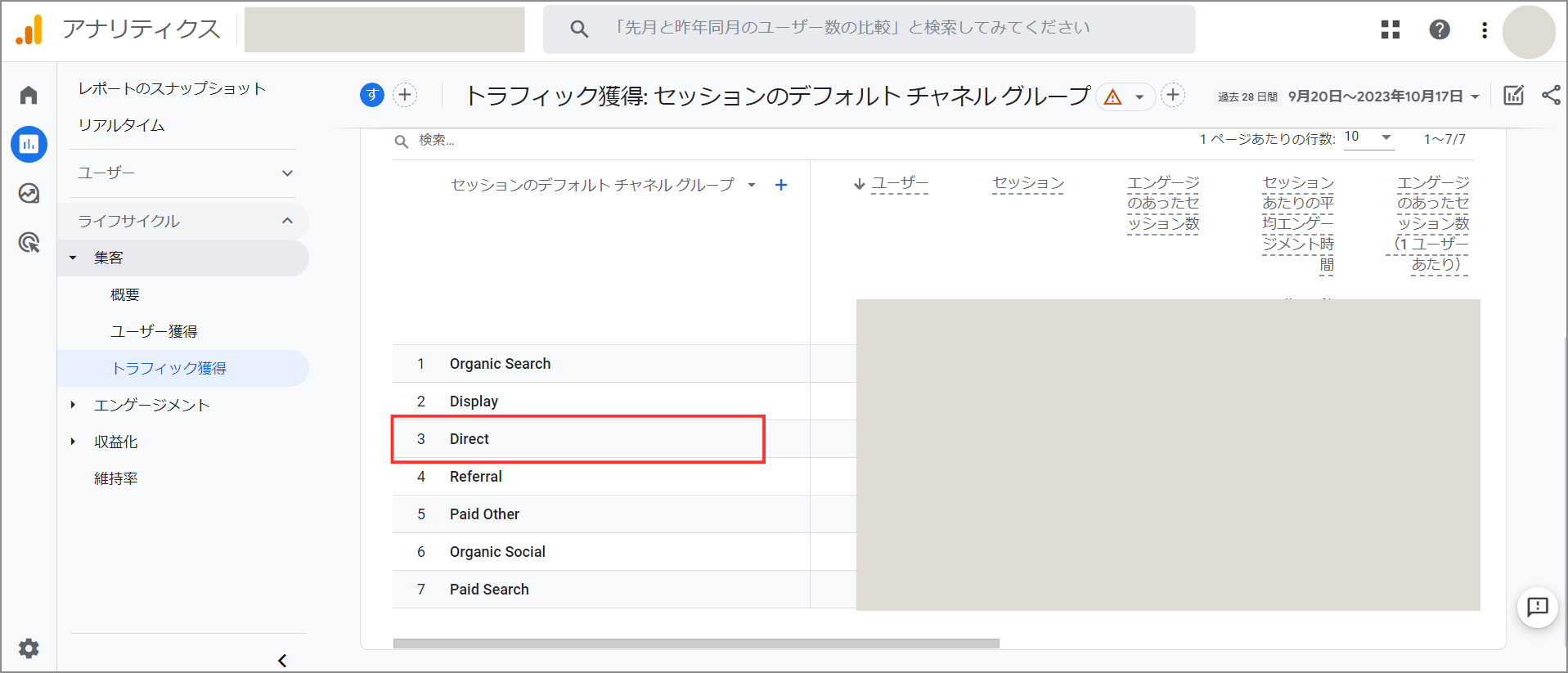This screenshot has height=673, width=1568.
Task: Open the Advertising icon in left rail
Action: [29, 242]
